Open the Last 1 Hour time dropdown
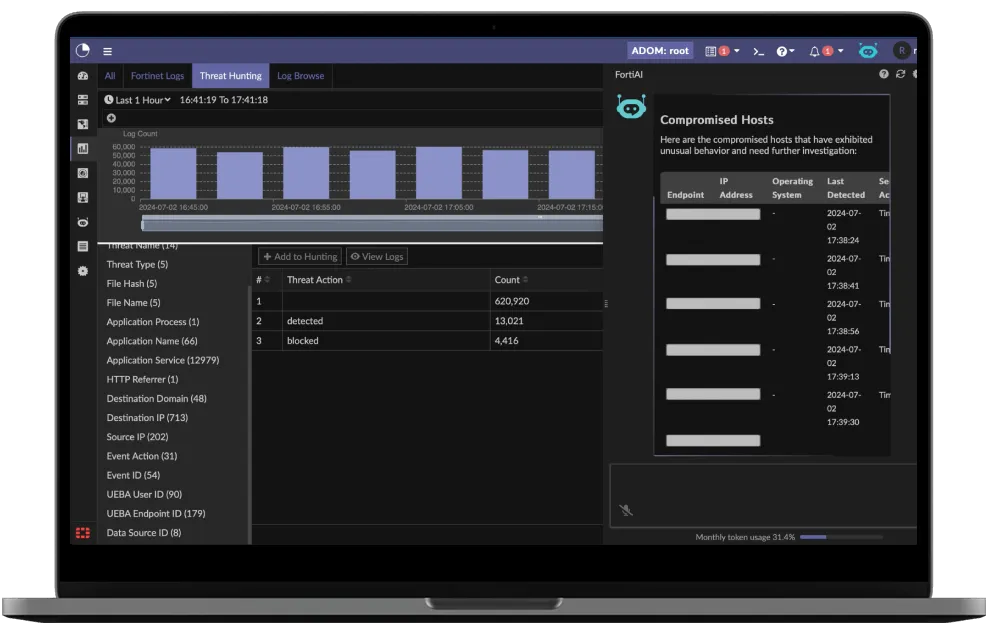This screenshot has width=986, height=637. (x=137, y=100)
